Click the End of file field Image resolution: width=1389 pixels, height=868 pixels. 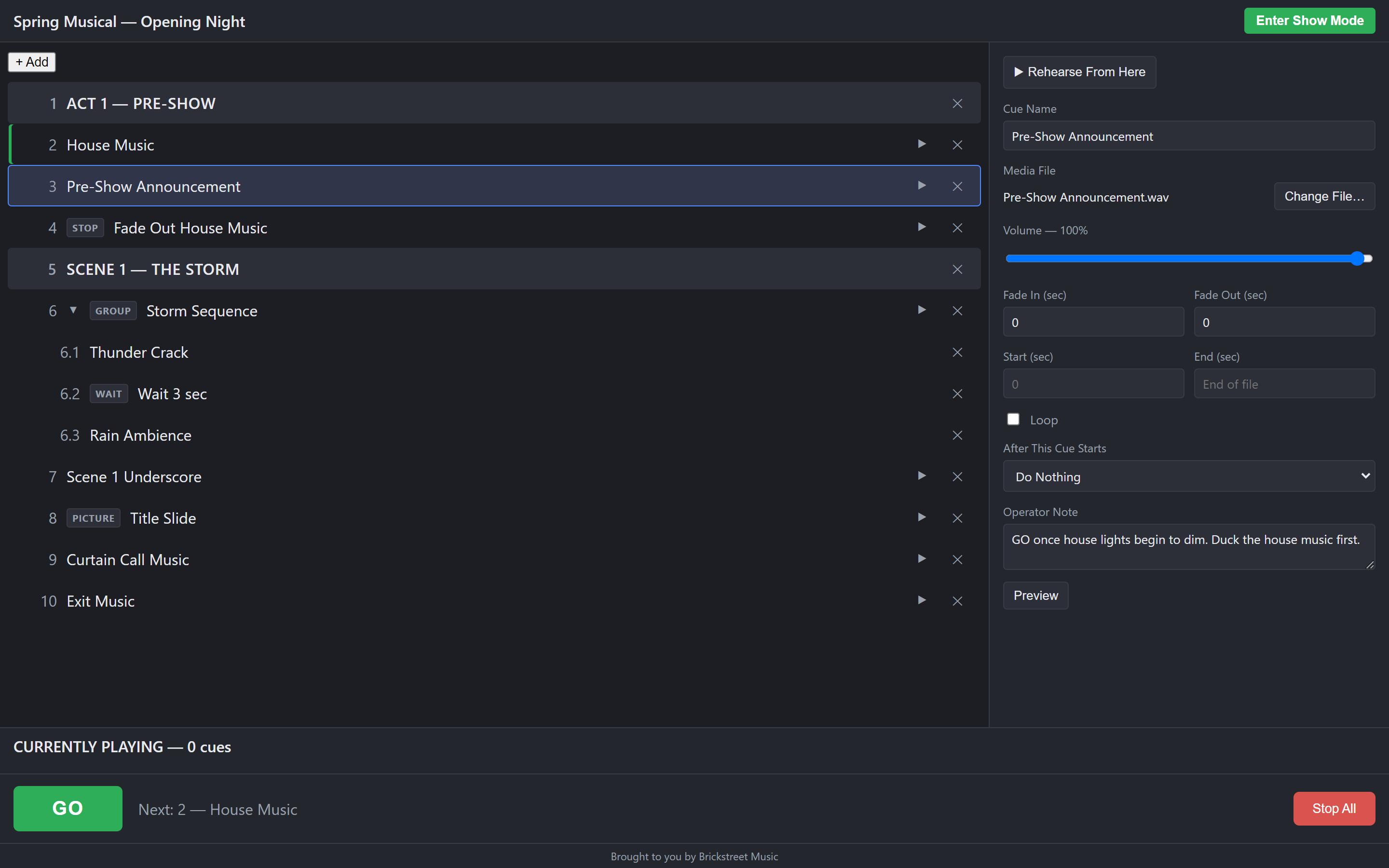1284,384
